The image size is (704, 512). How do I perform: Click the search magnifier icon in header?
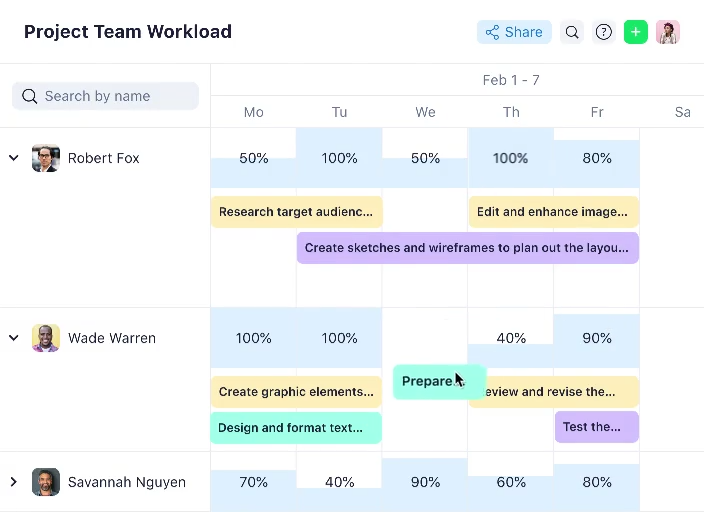[x=572, y=32]
